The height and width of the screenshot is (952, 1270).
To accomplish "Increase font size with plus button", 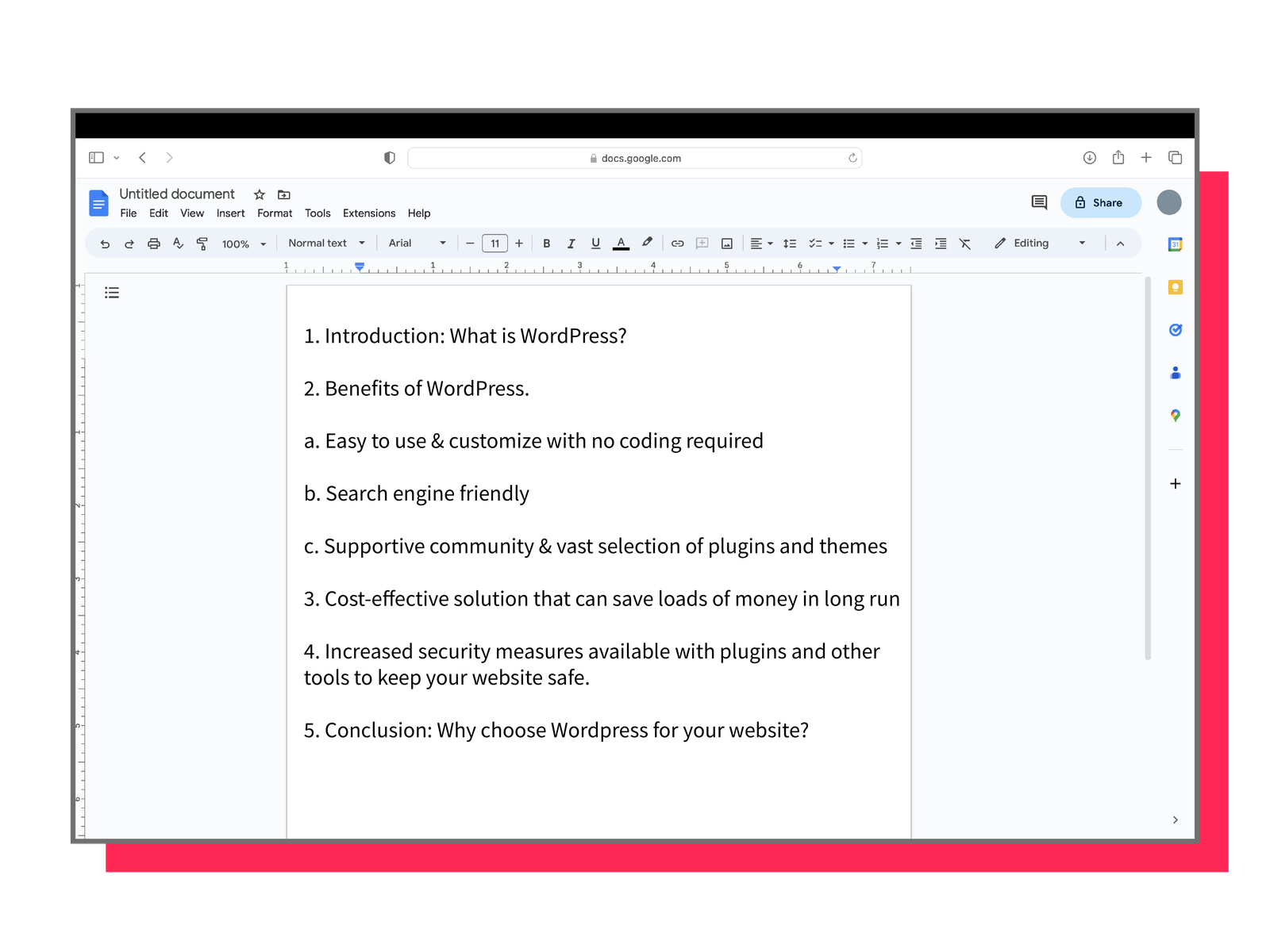I will click(x=519, y=244).
